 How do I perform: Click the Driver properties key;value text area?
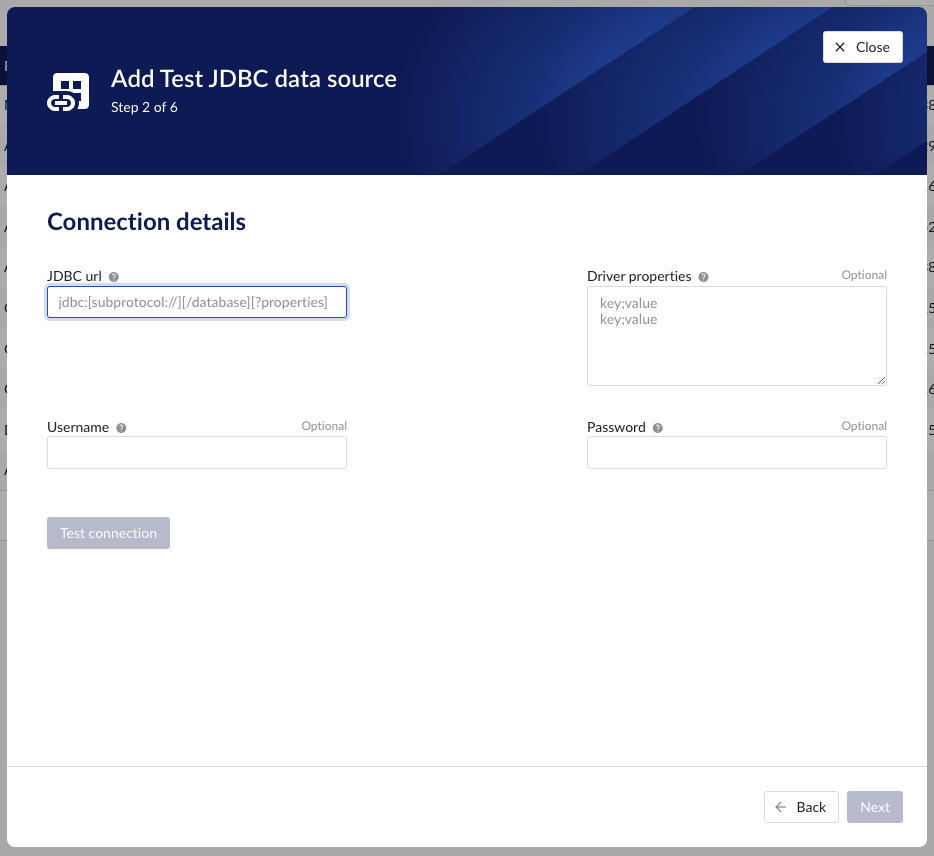[736, 335]
